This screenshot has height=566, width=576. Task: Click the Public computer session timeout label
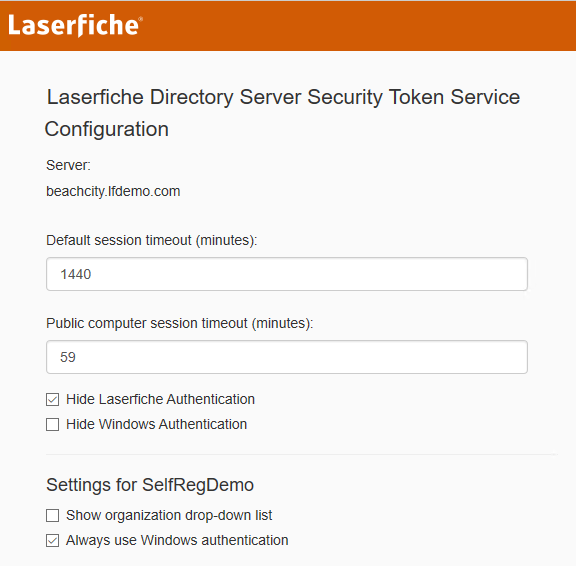pos(180,323)
